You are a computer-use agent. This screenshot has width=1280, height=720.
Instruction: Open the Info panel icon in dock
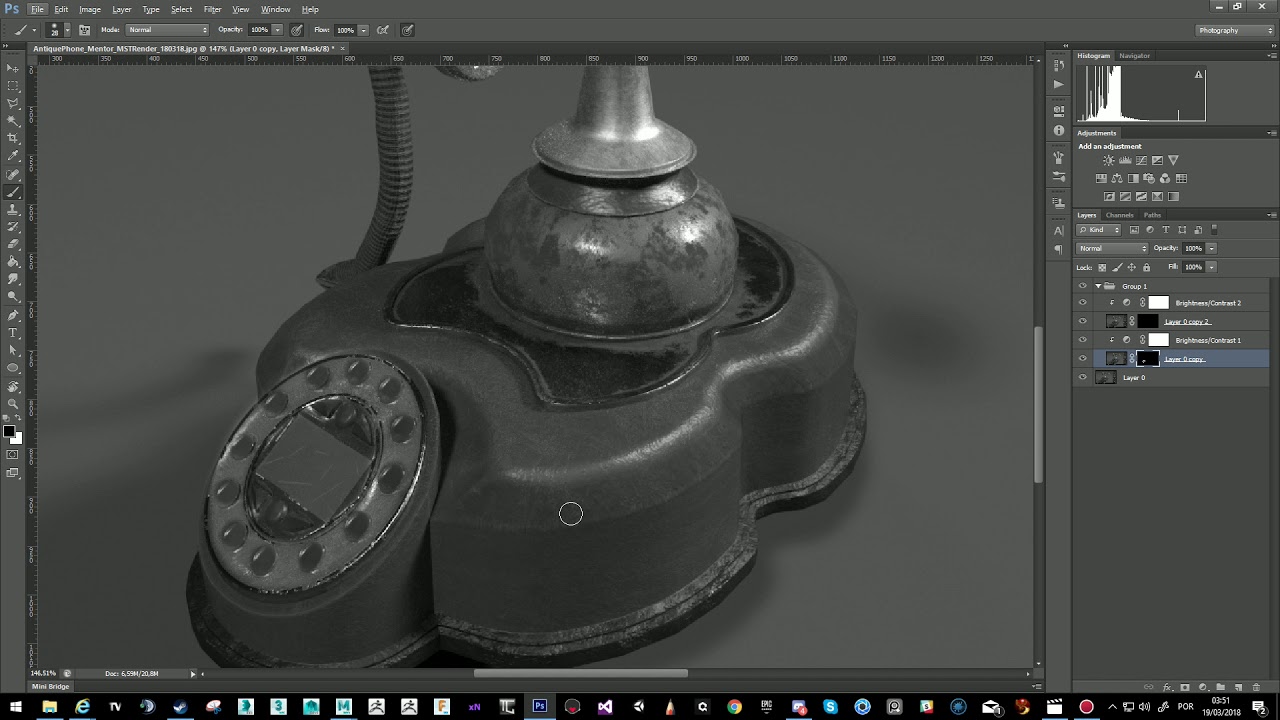(x=1059, y=131)
